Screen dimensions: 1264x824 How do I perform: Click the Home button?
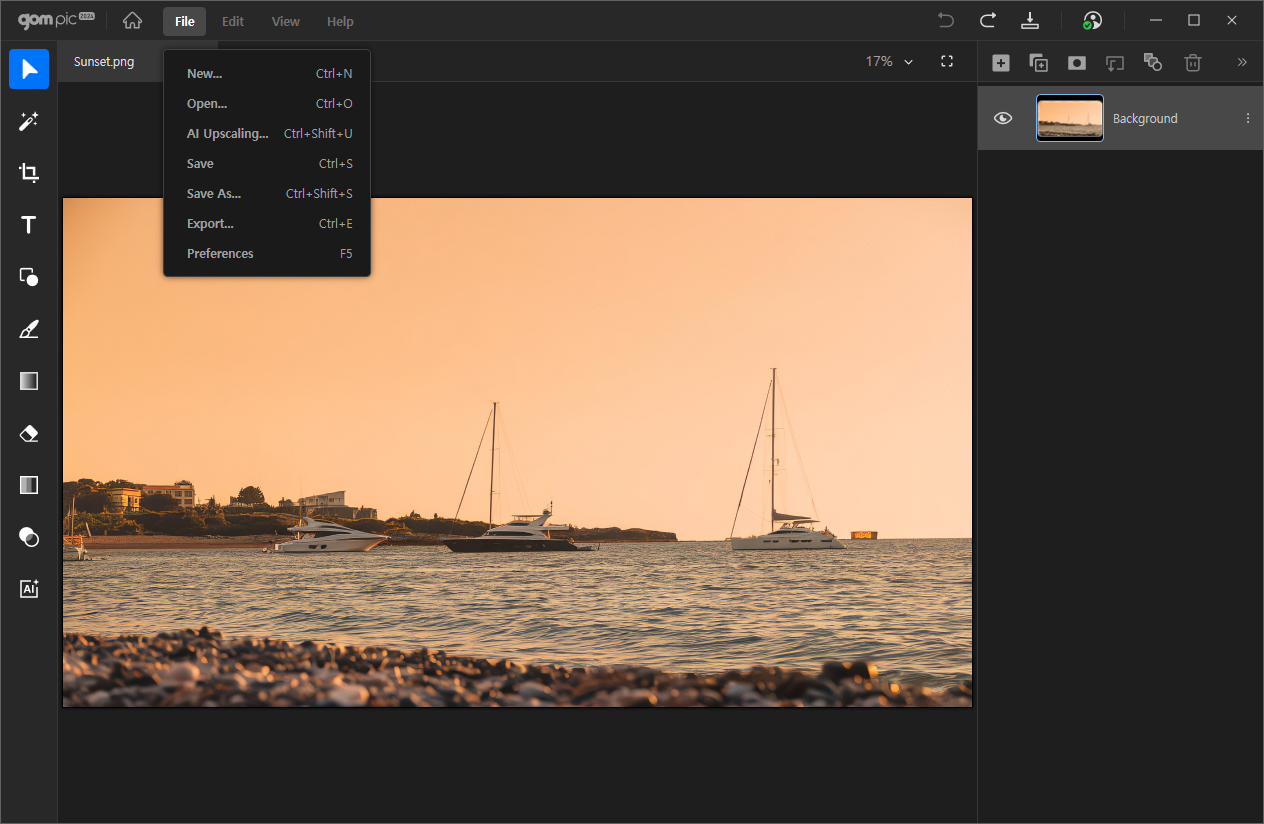click(x=132, y=21)
